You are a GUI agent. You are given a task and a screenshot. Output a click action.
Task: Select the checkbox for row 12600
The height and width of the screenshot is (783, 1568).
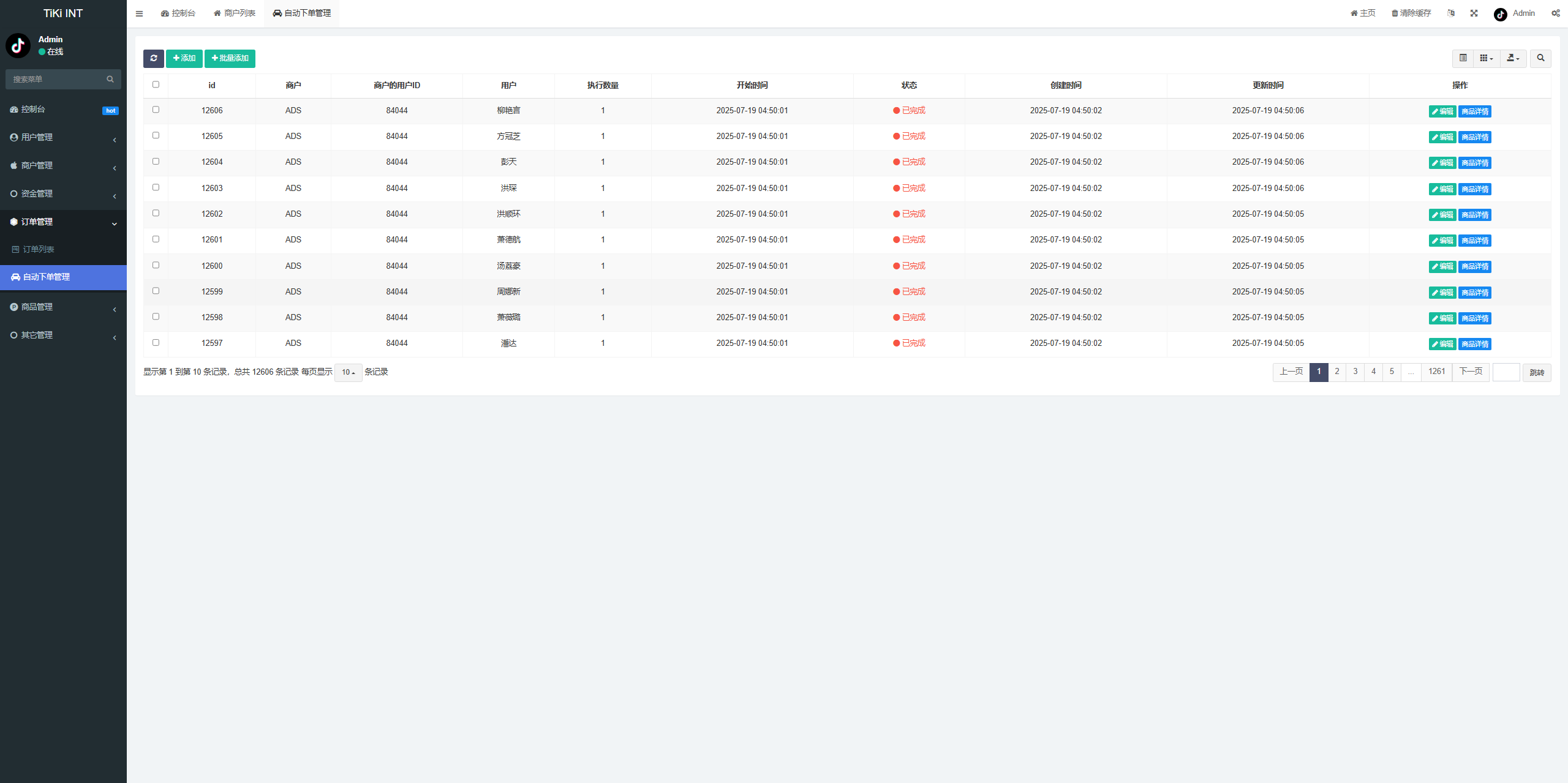pyautogui.click(x=156, y=265)
